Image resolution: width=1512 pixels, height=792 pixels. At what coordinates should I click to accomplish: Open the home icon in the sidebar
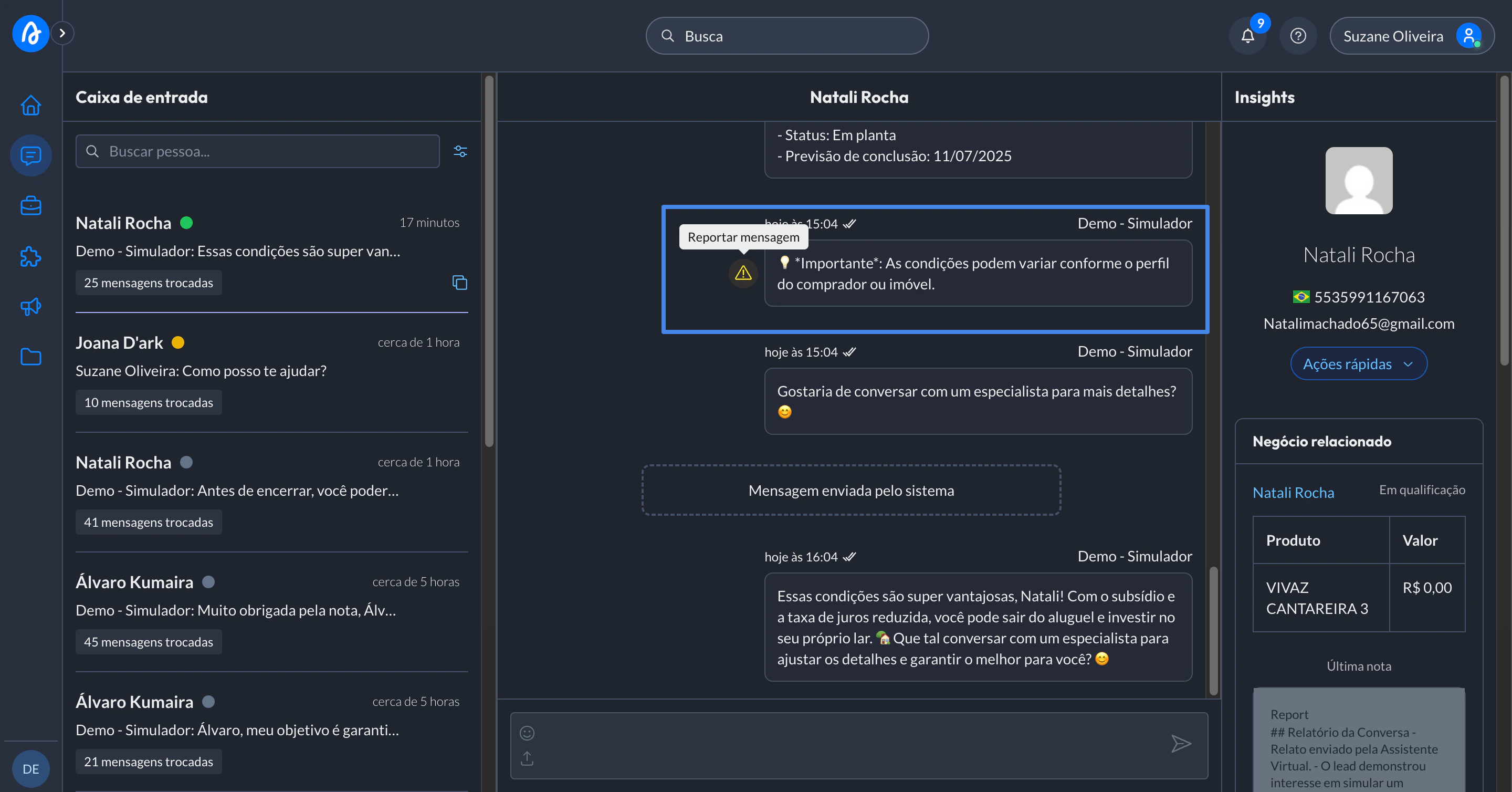(x=30, y=105)
